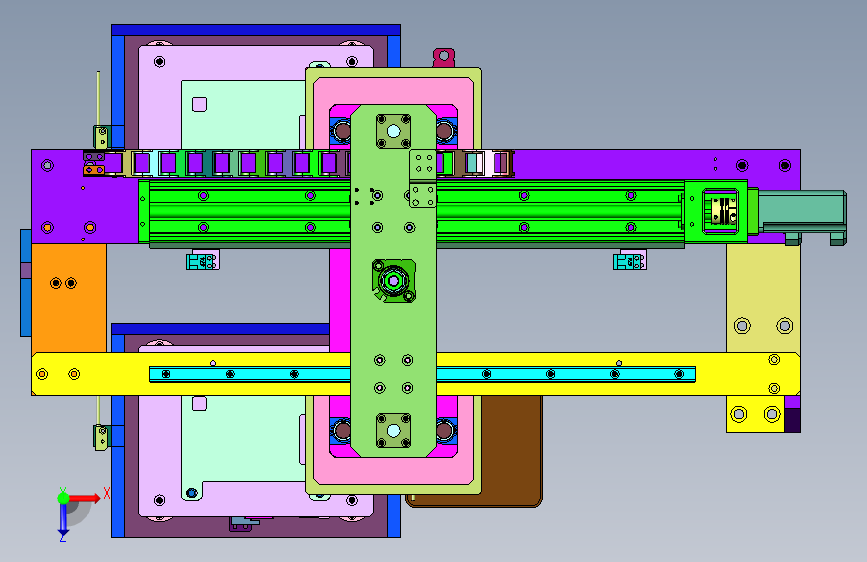Select the teal servo motor at the right end
The width and height of the screenshot is (867, 562).
pyautogui.click(x=802, y=216)
